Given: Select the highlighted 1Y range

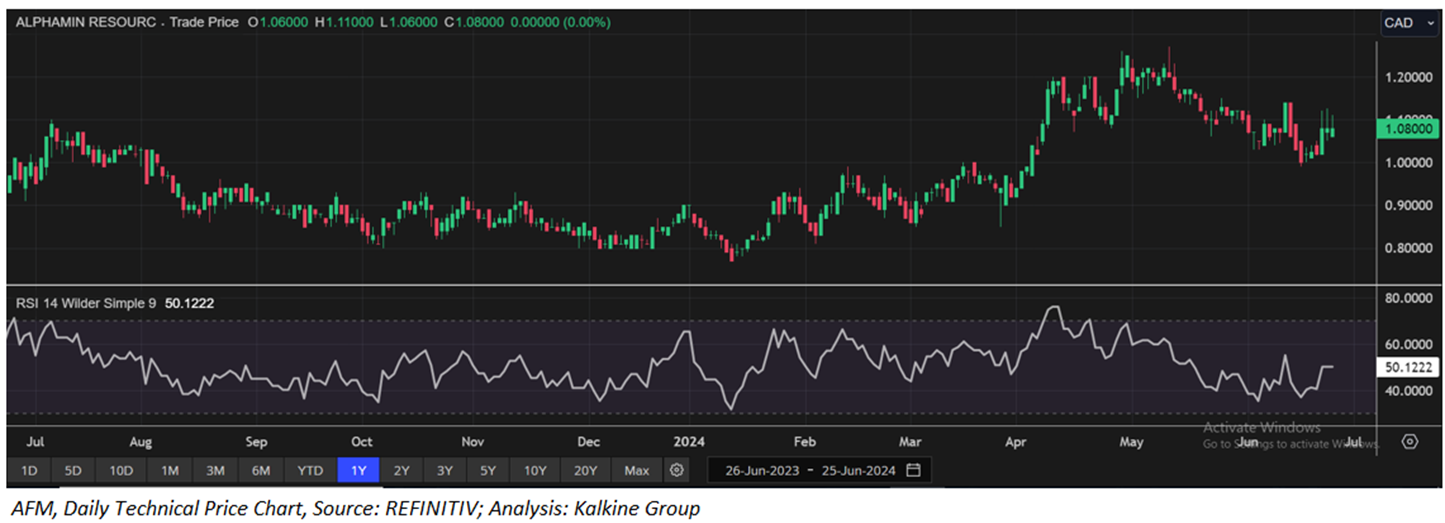Looking at the screenshot, I should [358, 470].
